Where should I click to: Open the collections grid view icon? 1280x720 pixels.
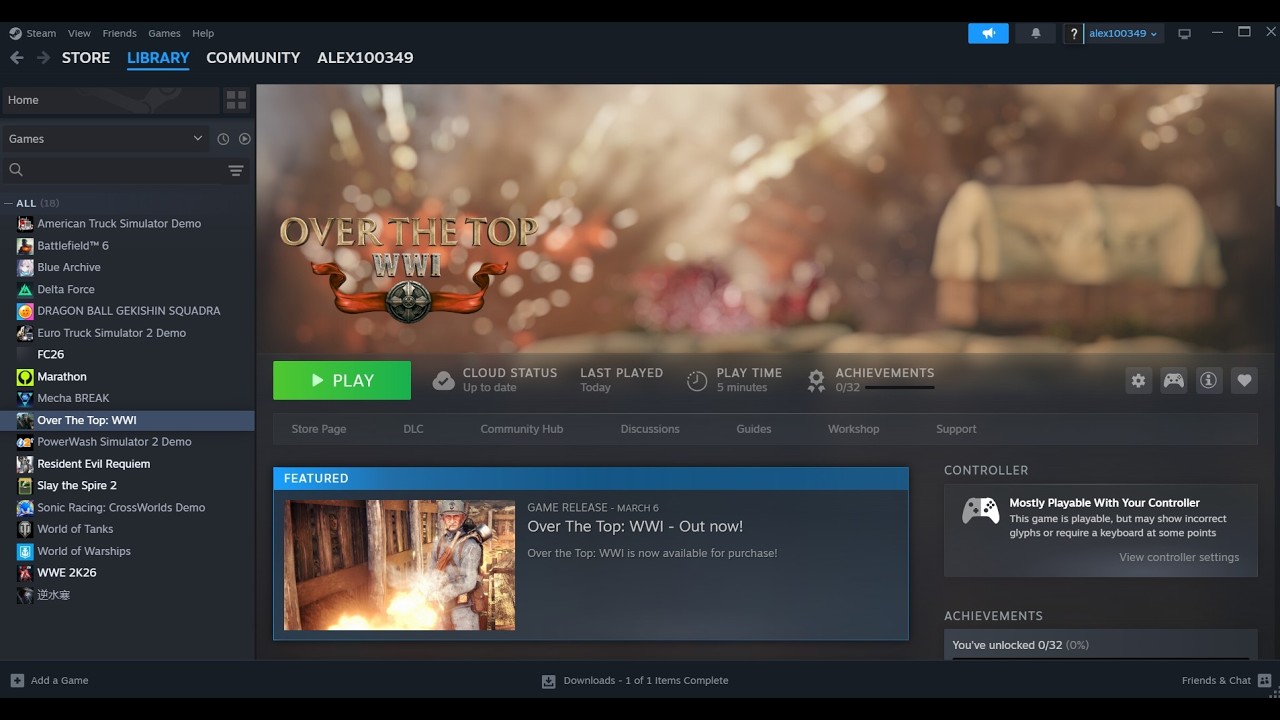click(x=236, y=100)
